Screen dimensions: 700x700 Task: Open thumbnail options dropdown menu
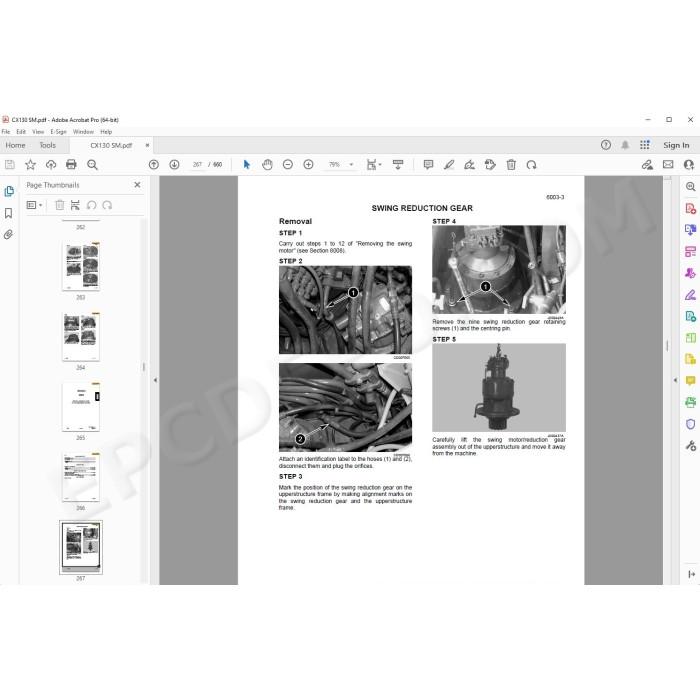34,205
